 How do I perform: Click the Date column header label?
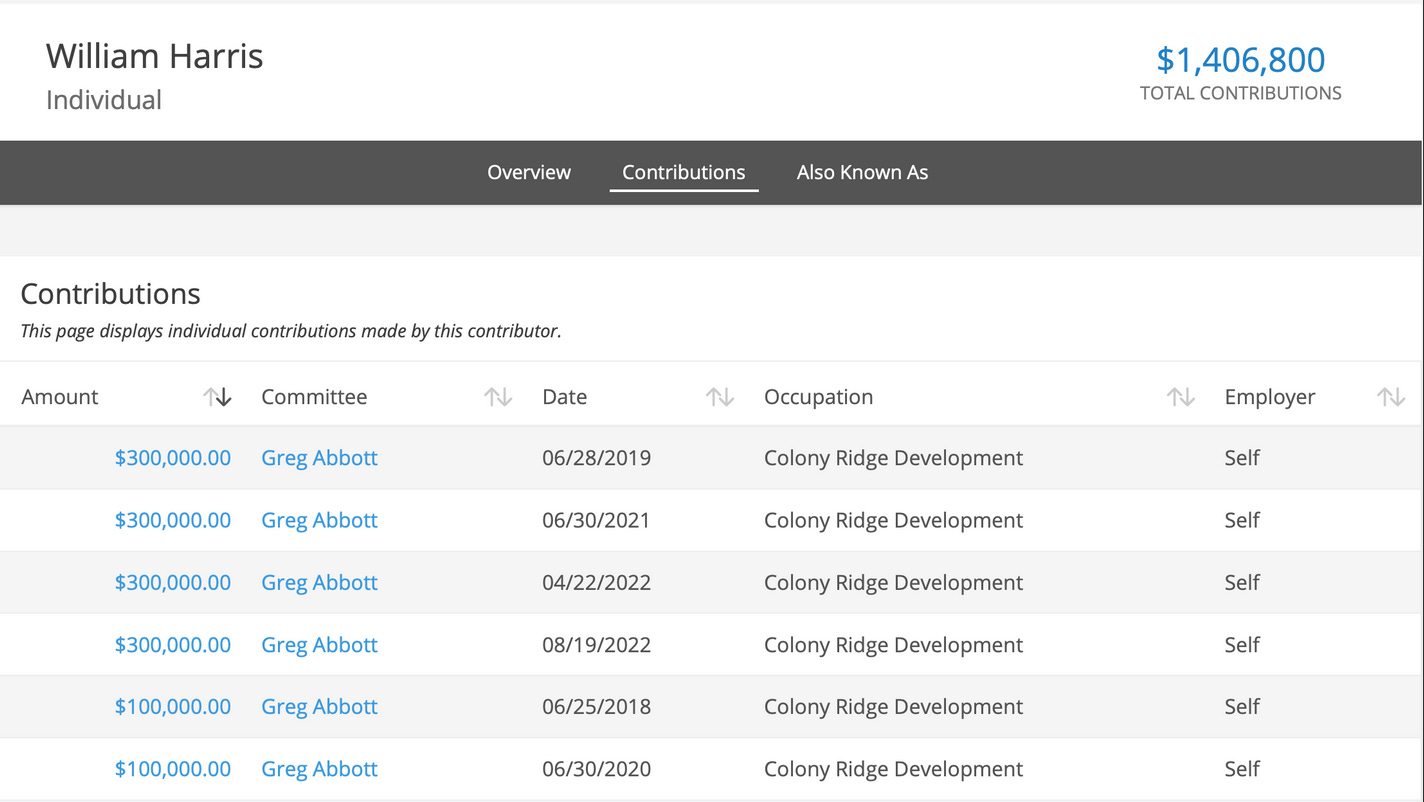(565, 397)
